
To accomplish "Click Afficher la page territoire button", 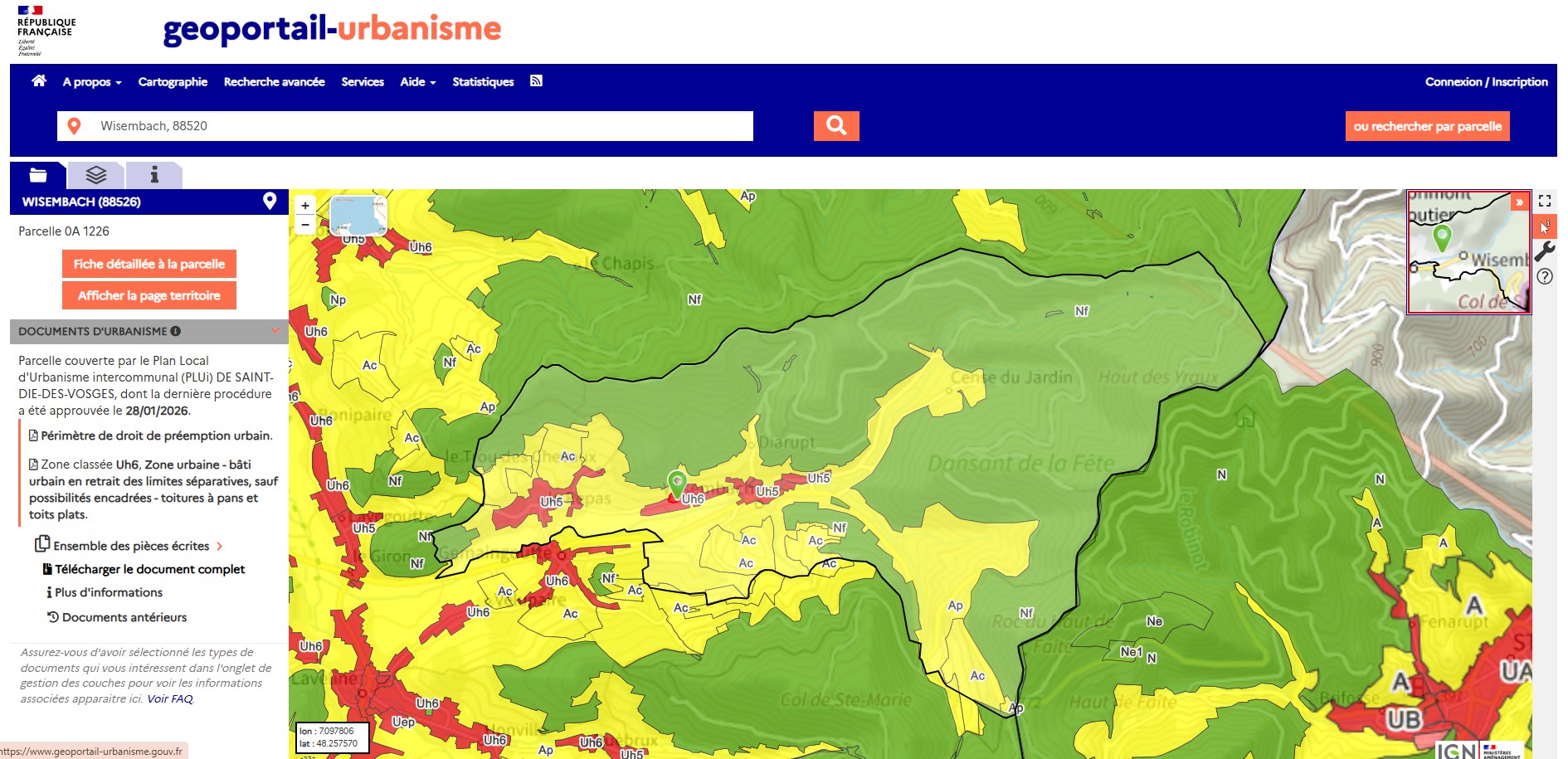I will (x=149, y=295).
